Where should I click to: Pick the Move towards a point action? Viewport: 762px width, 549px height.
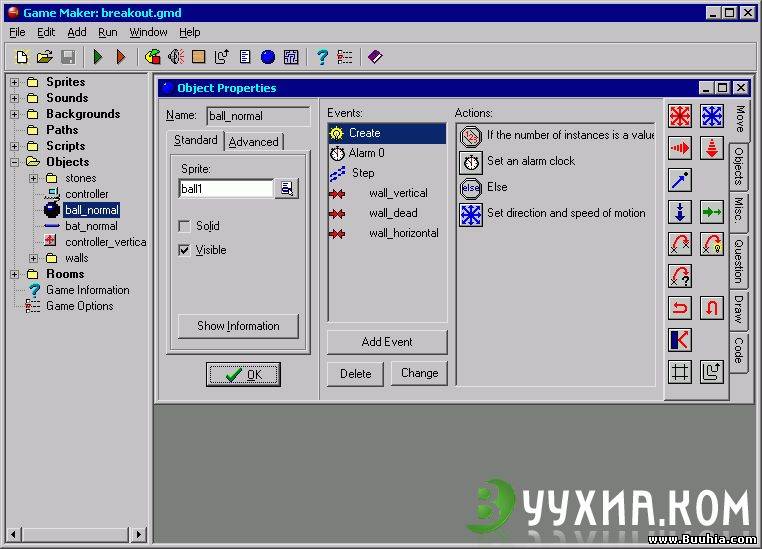[x=680, y=180]
